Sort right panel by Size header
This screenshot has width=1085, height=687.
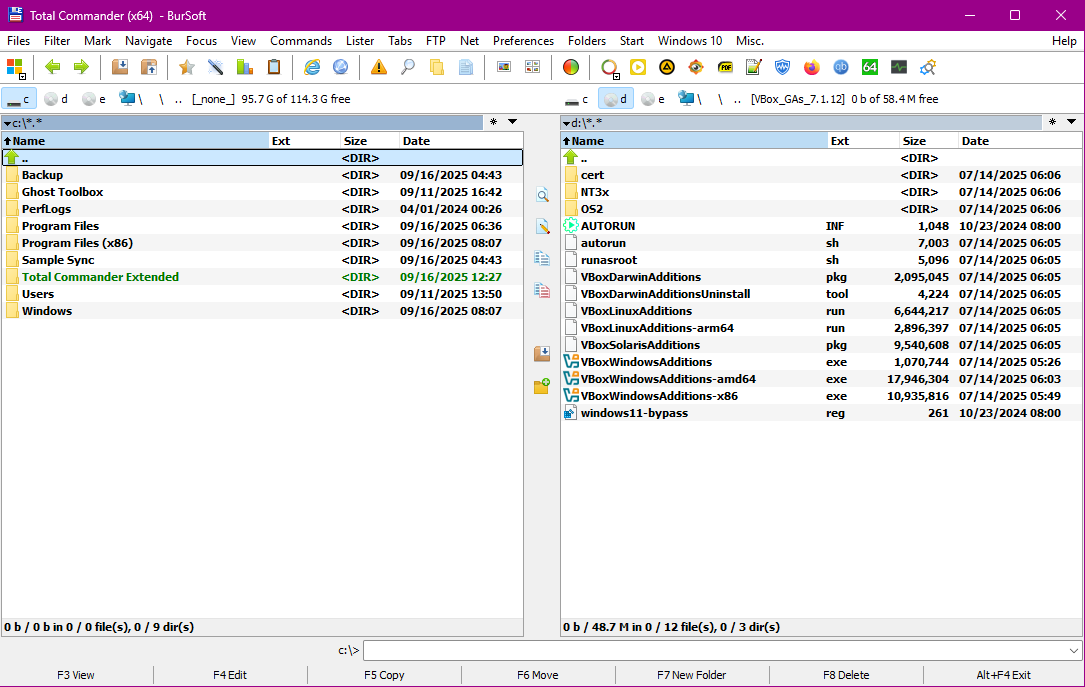click(929, 140)
